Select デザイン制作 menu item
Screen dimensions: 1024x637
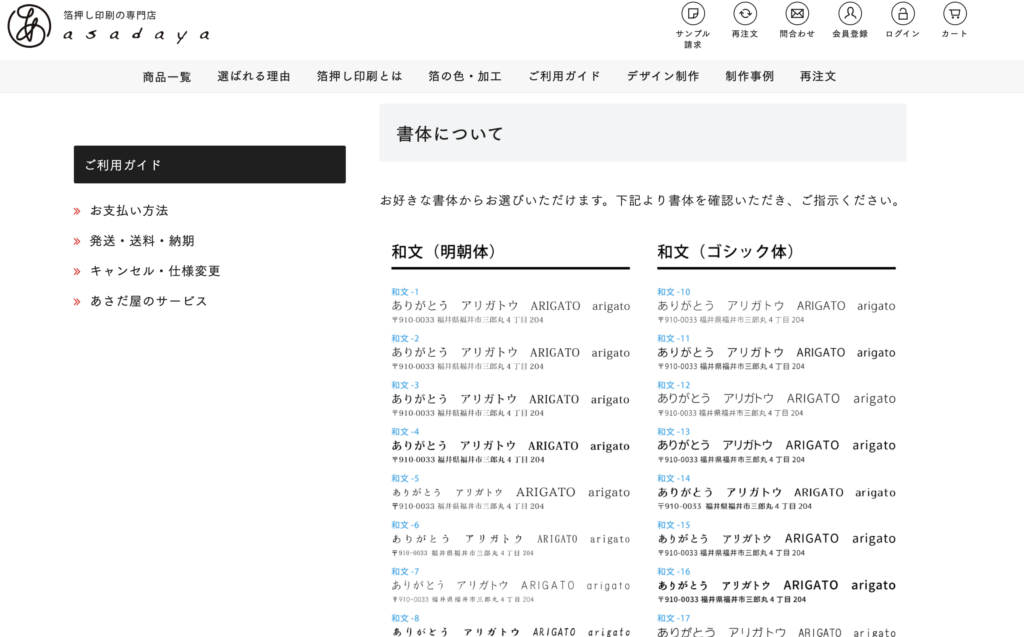pyautogui.click(x=663, y=76)
